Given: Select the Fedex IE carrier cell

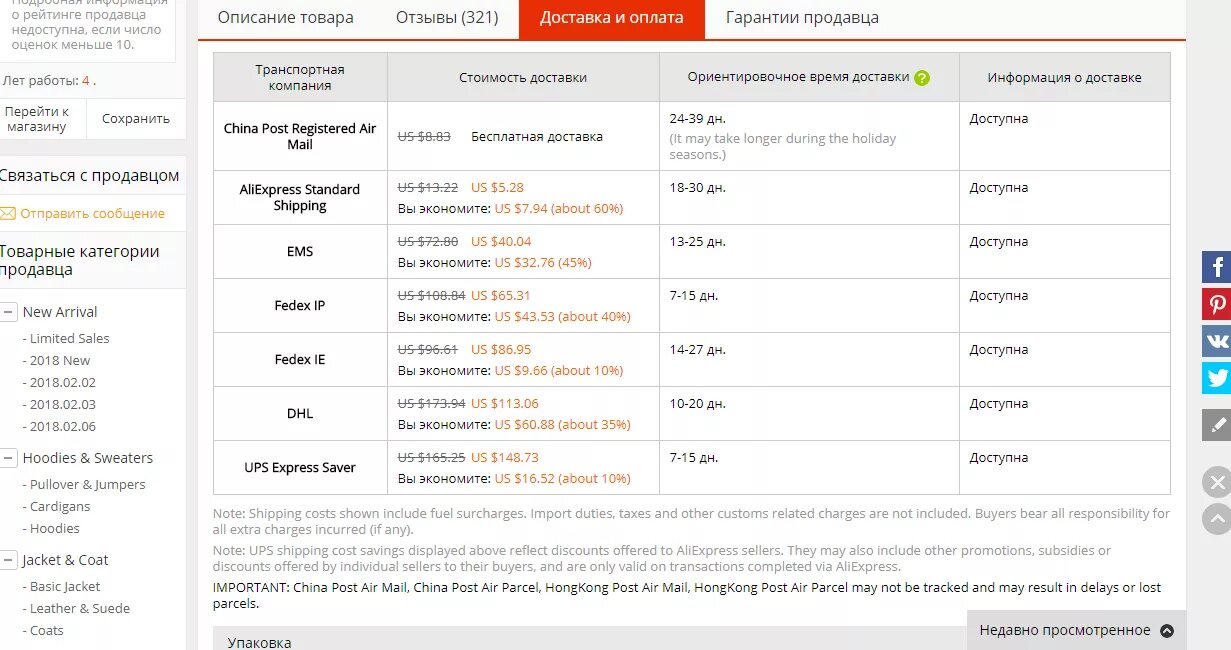Looking at the screenshot, I should [x=300, y=359].
